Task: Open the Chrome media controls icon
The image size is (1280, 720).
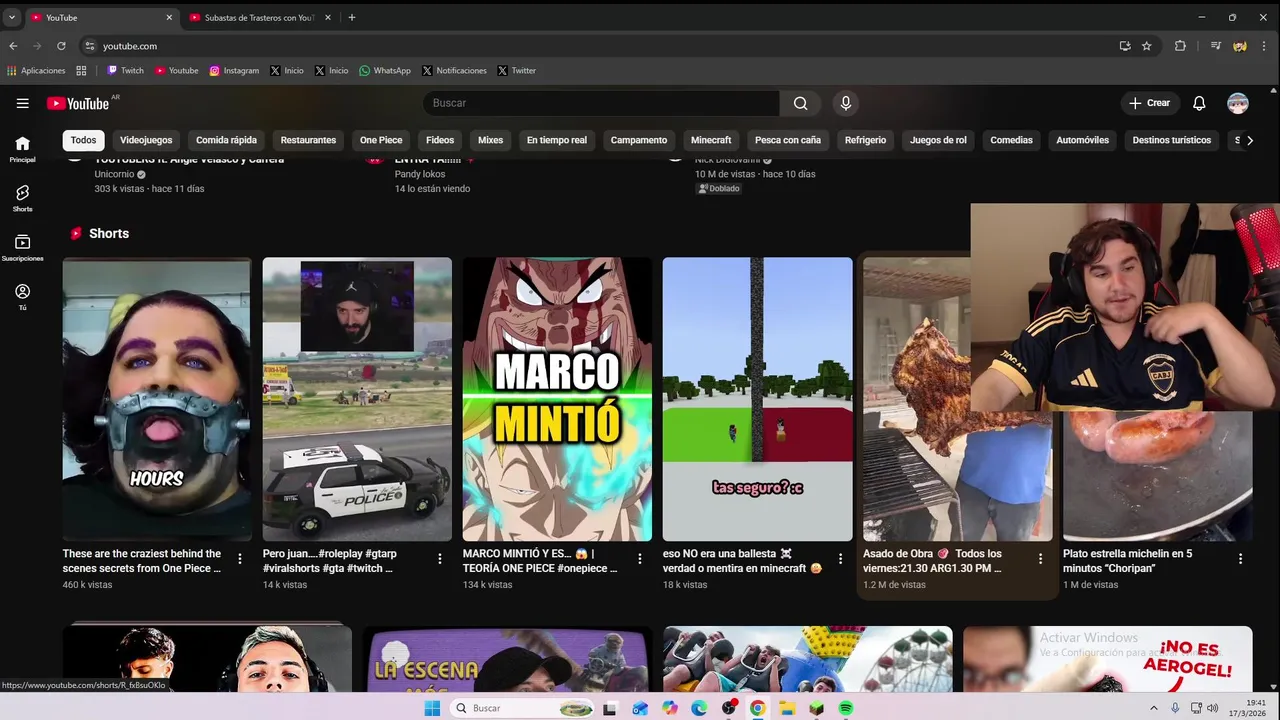Action: click(1216, 46)
